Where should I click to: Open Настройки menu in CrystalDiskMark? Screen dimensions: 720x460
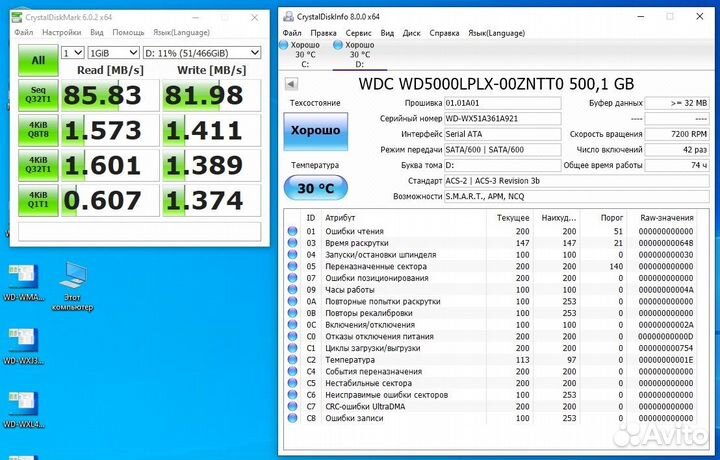[x=62, y=33]
